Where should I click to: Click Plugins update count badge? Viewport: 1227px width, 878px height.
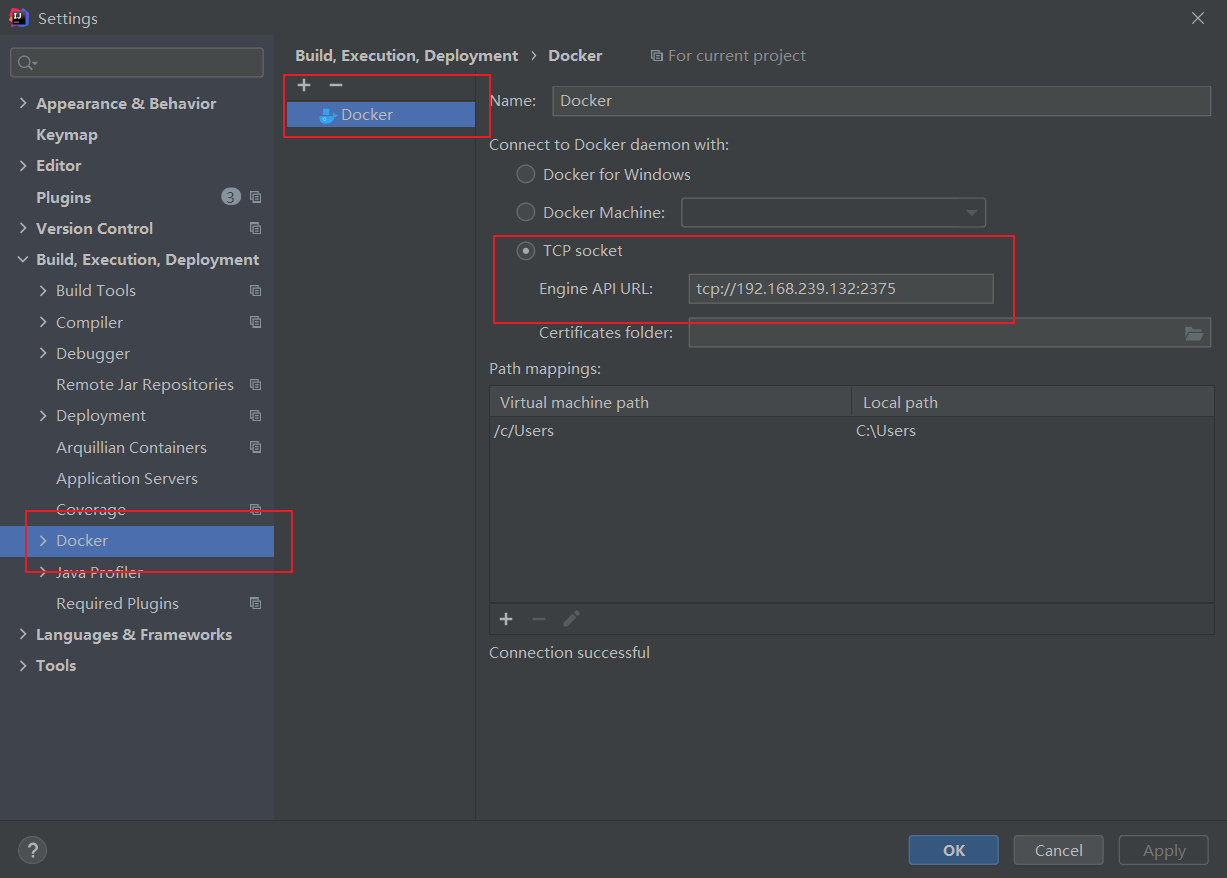pos(231,197)
